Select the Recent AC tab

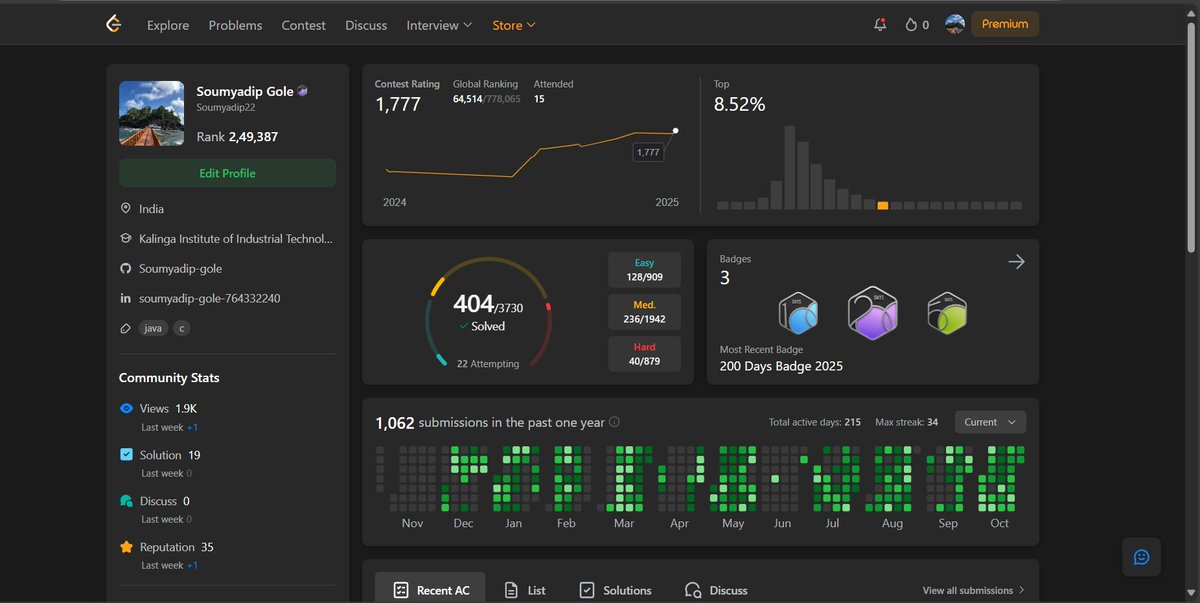(430, 588)
